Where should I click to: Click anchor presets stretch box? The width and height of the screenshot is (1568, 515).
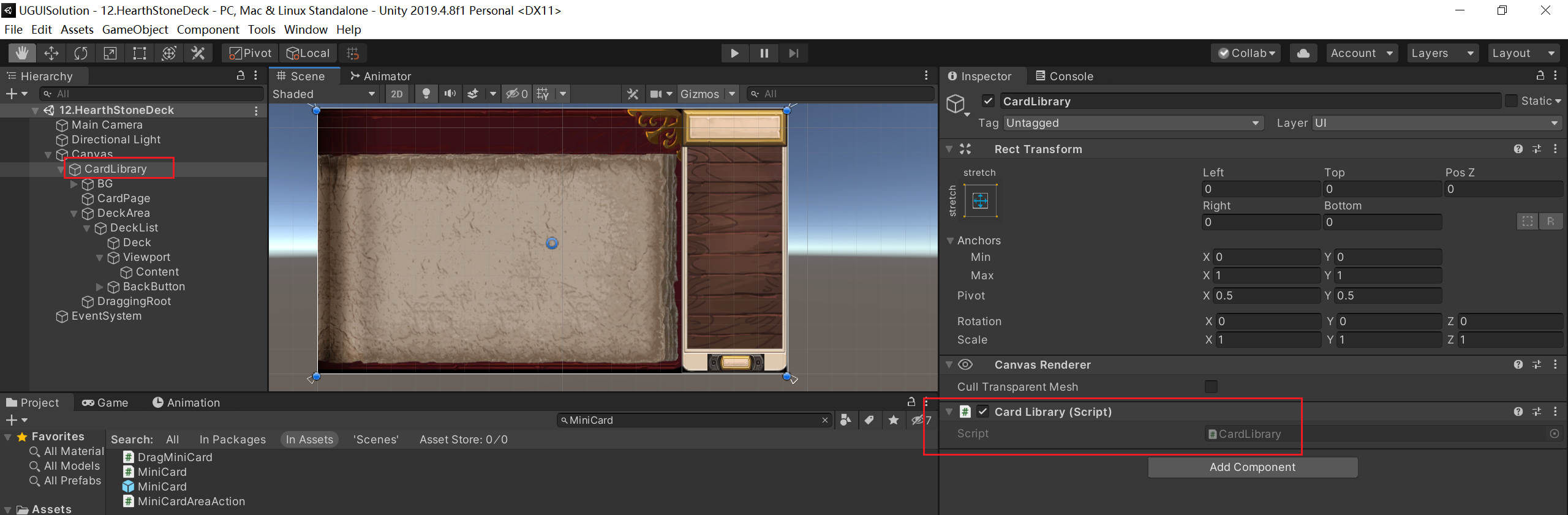click(x=981, y=200)
